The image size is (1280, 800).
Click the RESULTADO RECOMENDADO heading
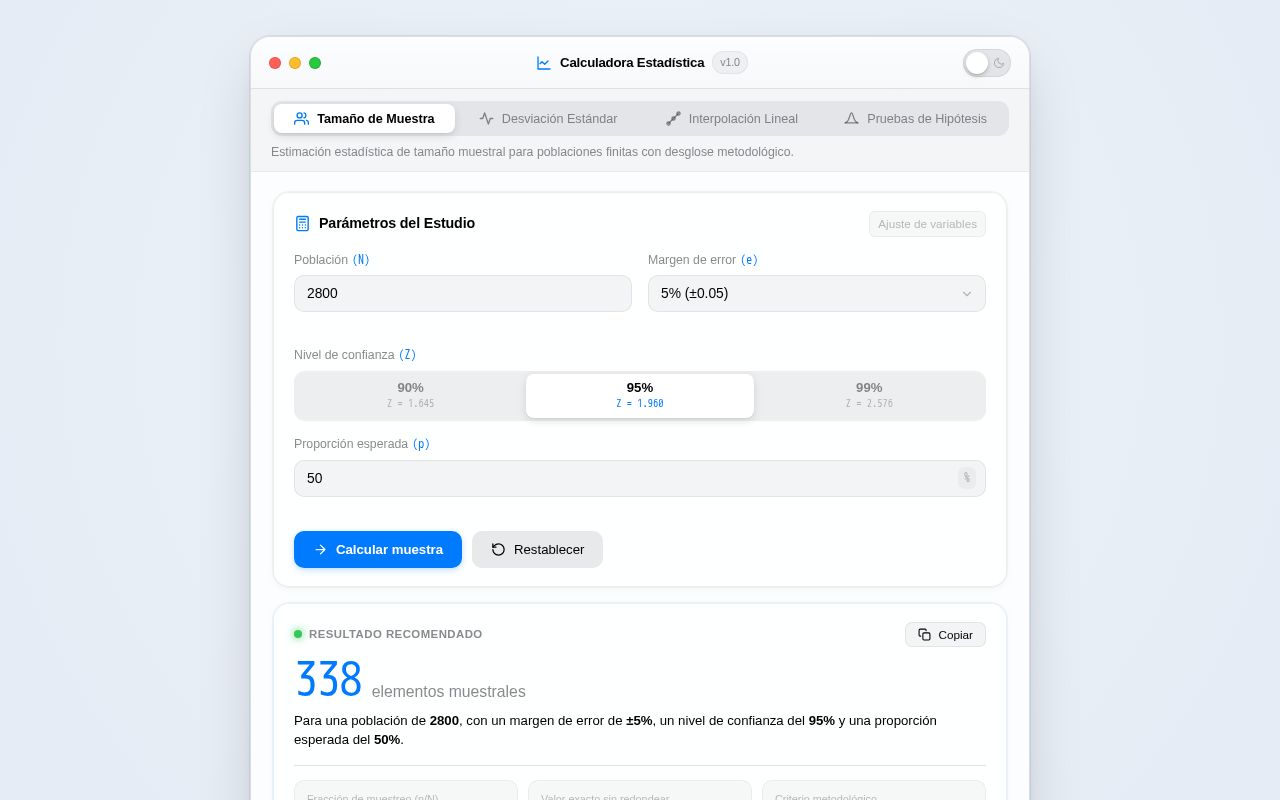point(396,634)
